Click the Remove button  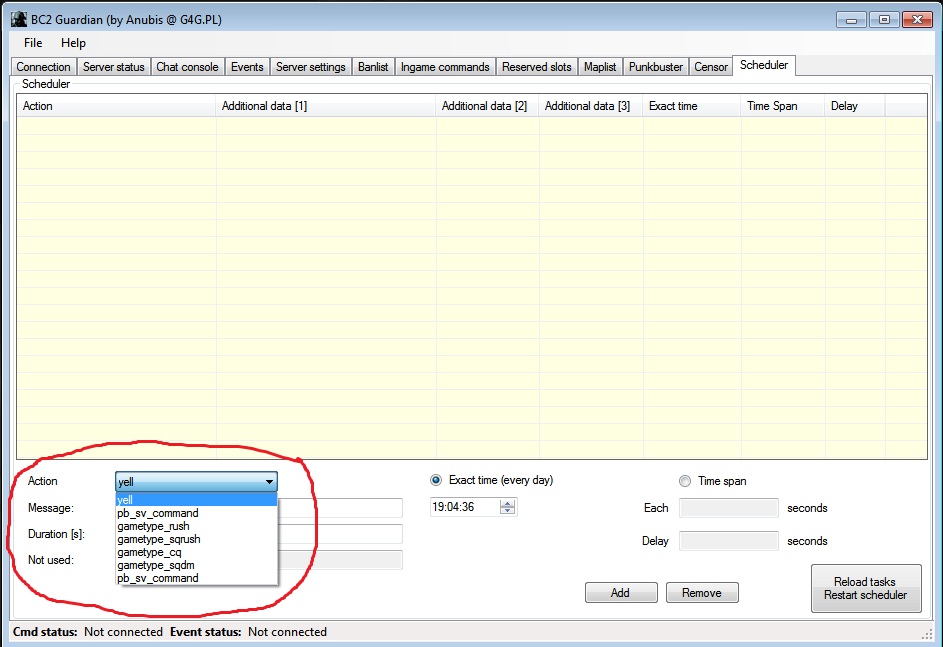click(x=701, y=593)
